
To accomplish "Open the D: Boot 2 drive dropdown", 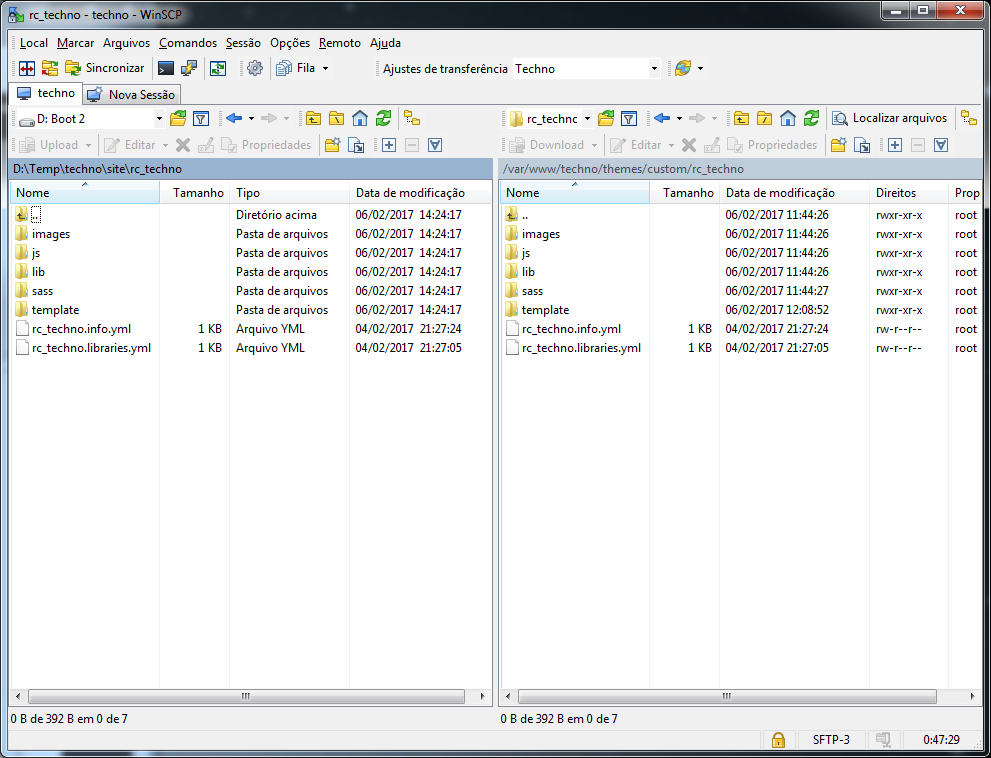I will (x=160, y=119).
